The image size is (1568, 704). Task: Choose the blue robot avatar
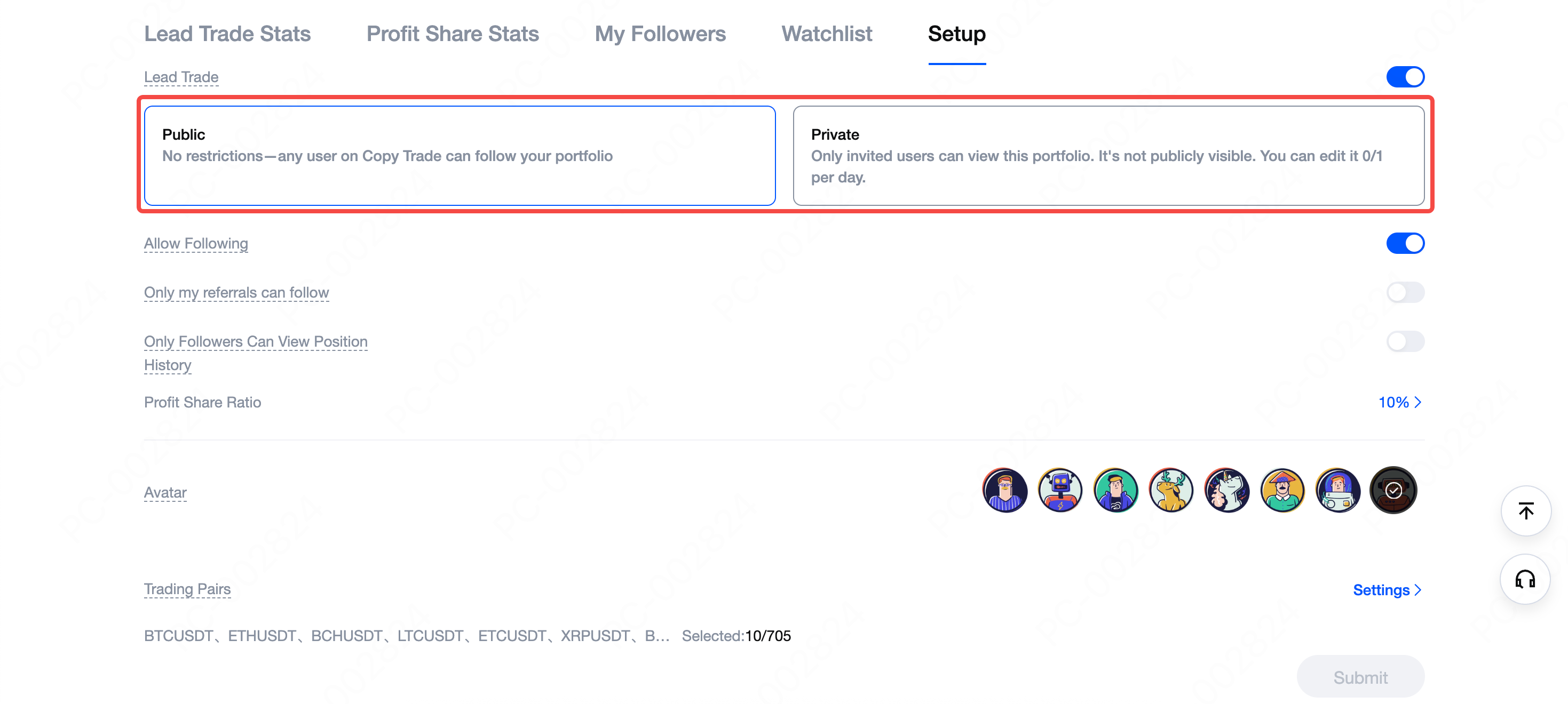click(x=1060, y=491)
